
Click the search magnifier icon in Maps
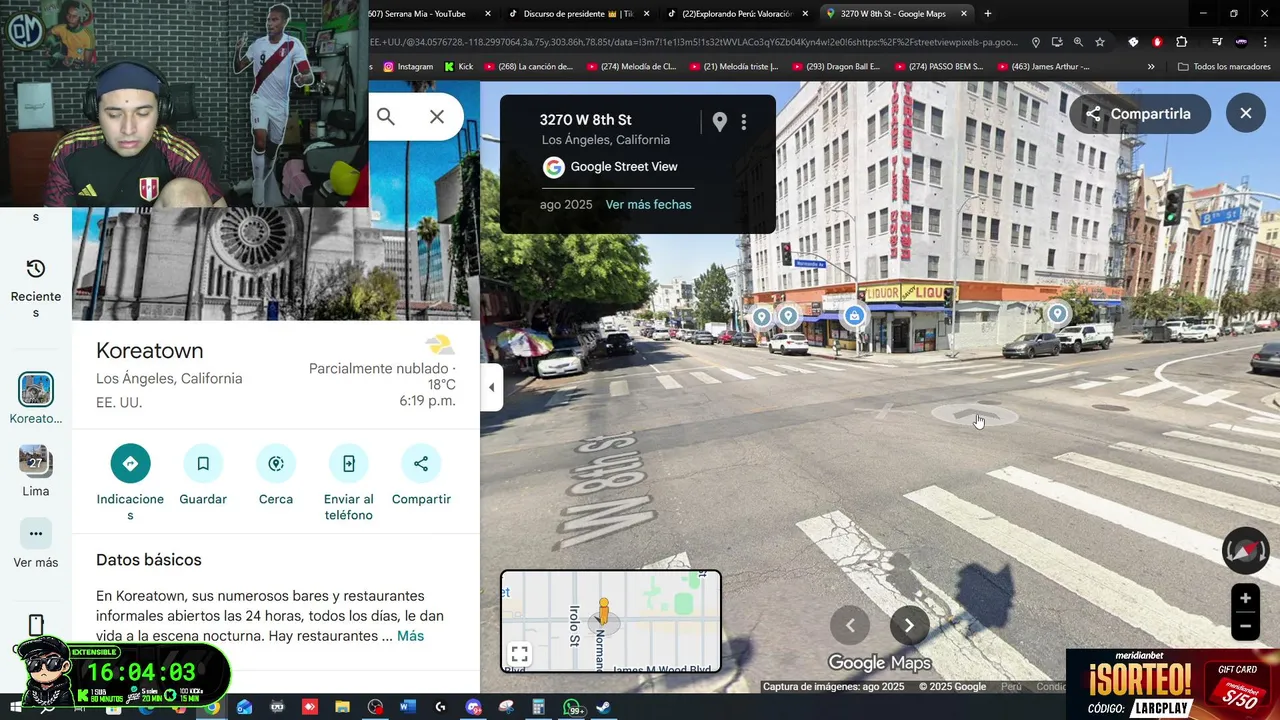point(386,117)
